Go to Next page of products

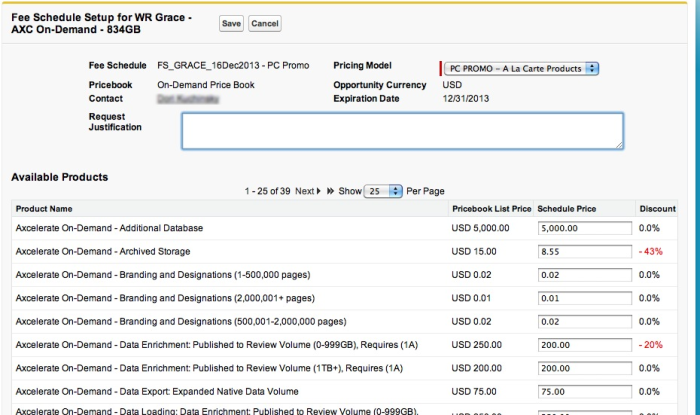click(x=308, y=191)
